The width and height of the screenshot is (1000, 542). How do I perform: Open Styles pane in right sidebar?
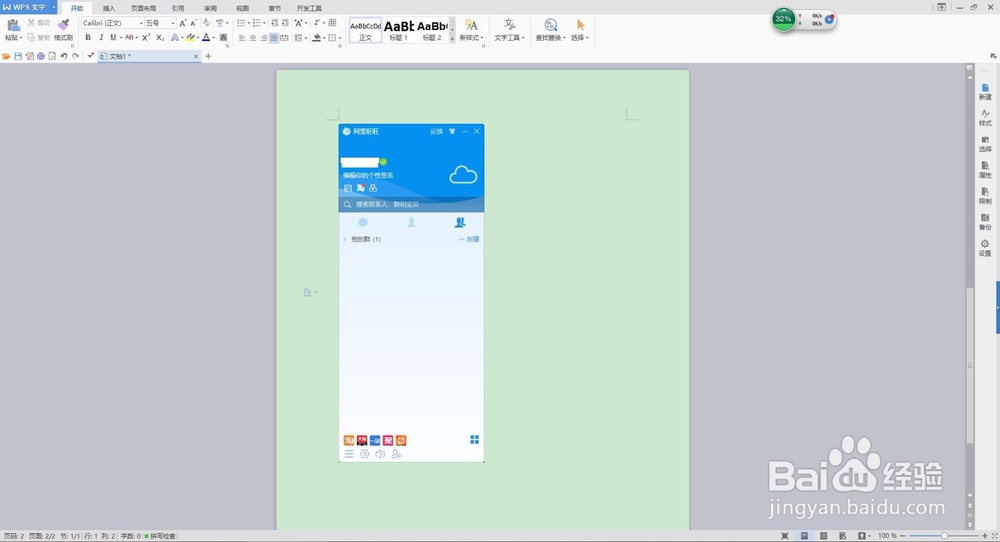tap(985, 117)
